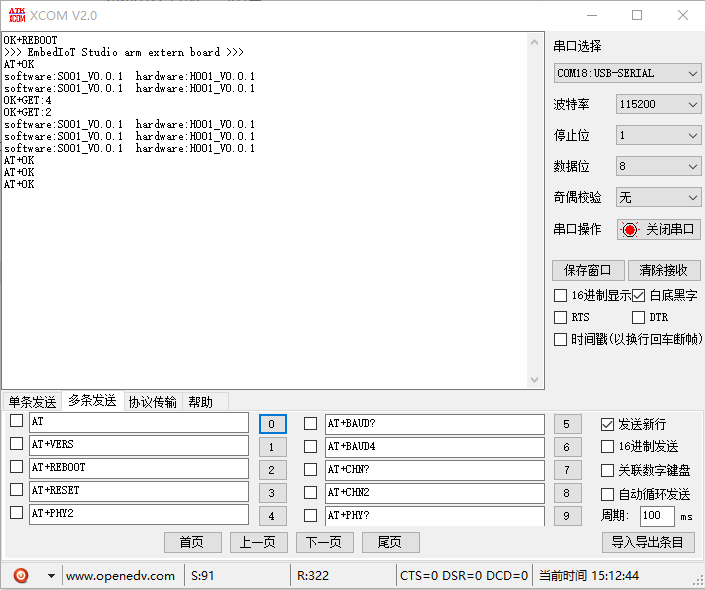Open the COM18:USB-SERIAL port dropdown

pos(628,73)
